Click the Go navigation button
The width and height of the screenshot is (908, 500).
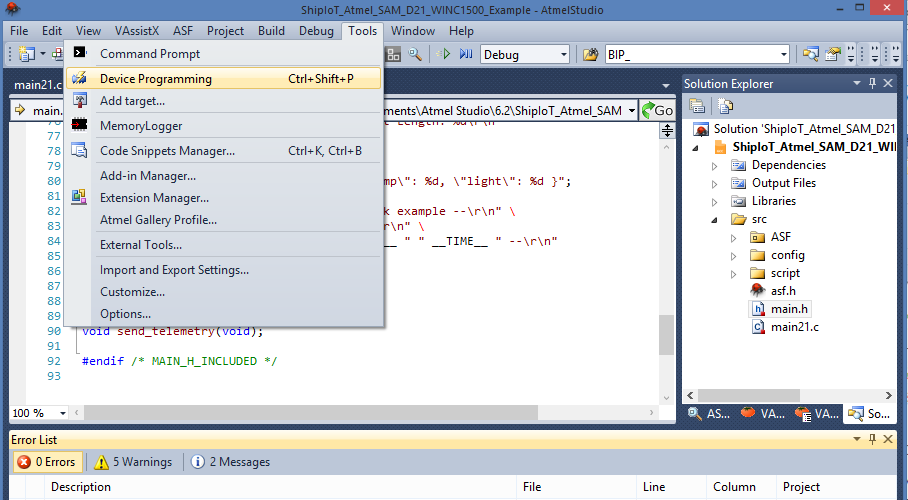[657, 110]
